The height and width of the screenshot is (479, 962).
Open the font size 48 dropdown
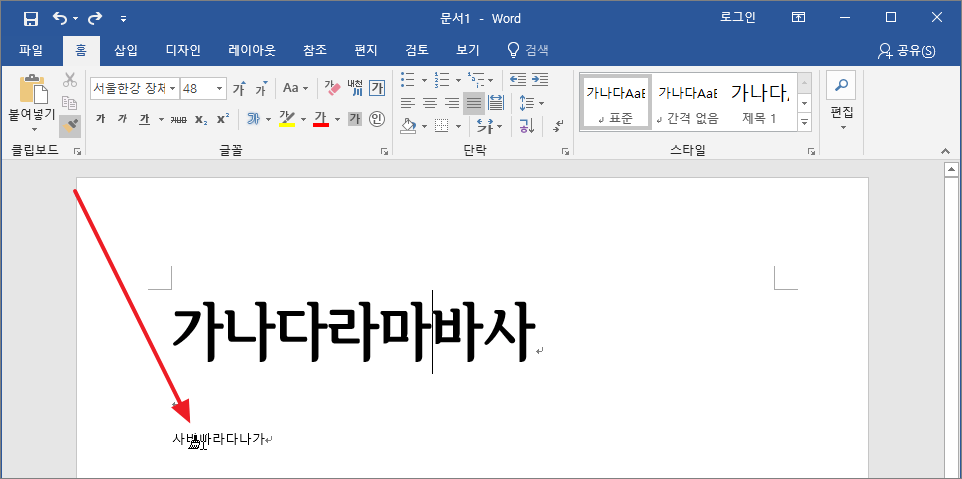tap(220, 88)
